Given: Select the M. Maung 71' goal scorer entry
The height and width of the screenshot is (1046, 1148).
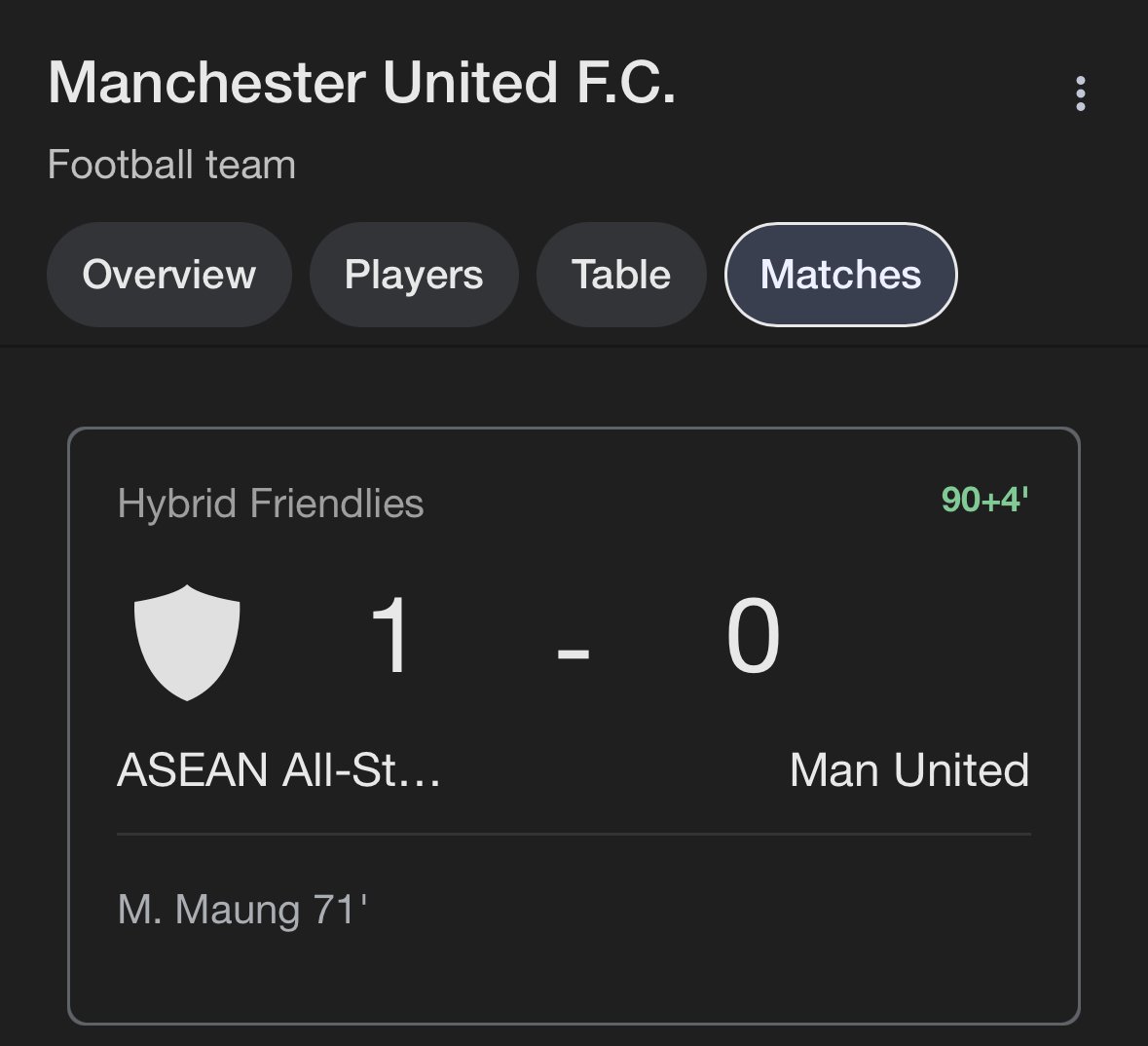Looking at the screenshot, I should tap(242, 910).
